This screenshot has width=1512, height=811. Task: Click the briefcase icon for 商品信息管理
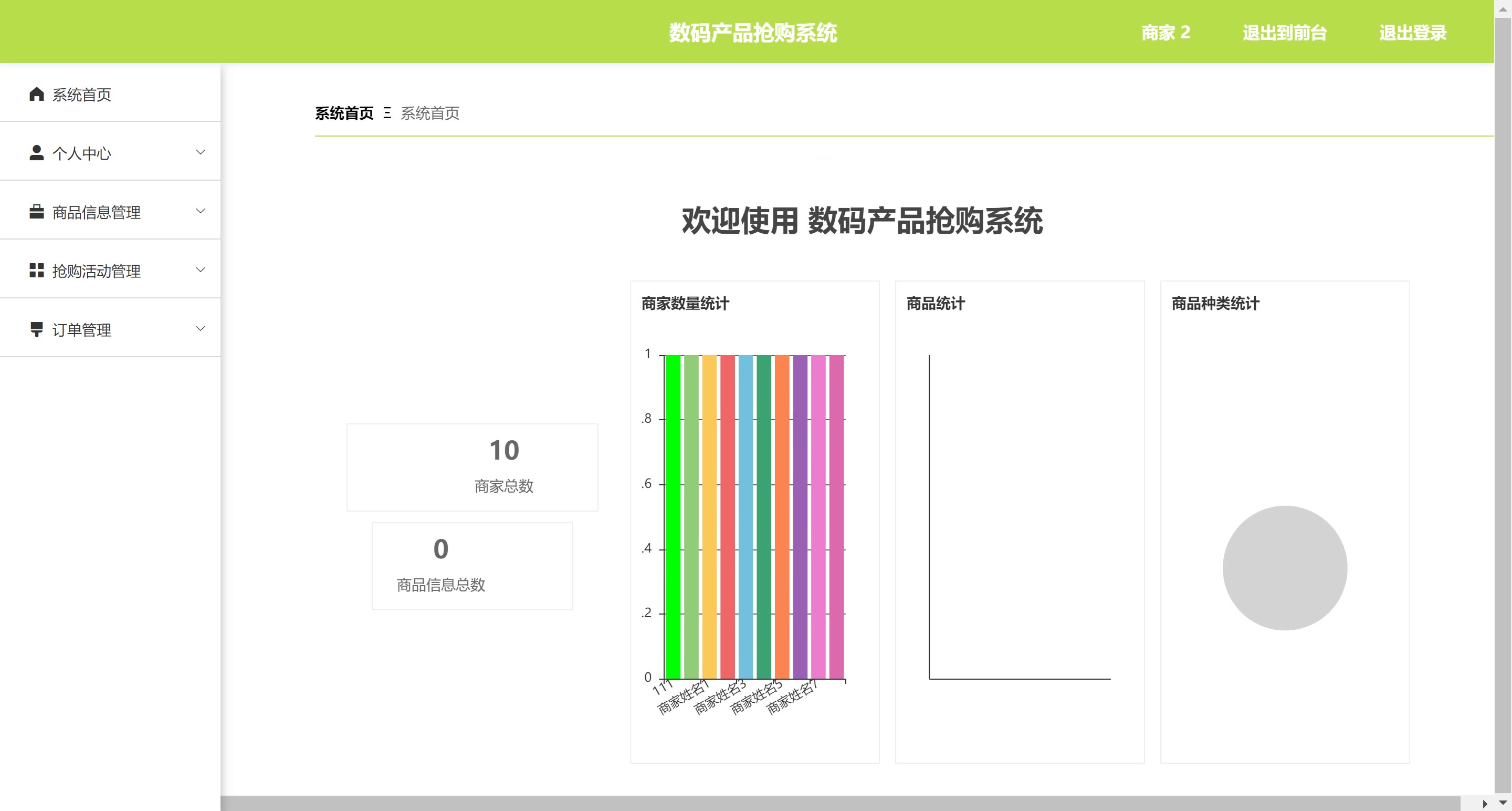[x=36, y=211]
